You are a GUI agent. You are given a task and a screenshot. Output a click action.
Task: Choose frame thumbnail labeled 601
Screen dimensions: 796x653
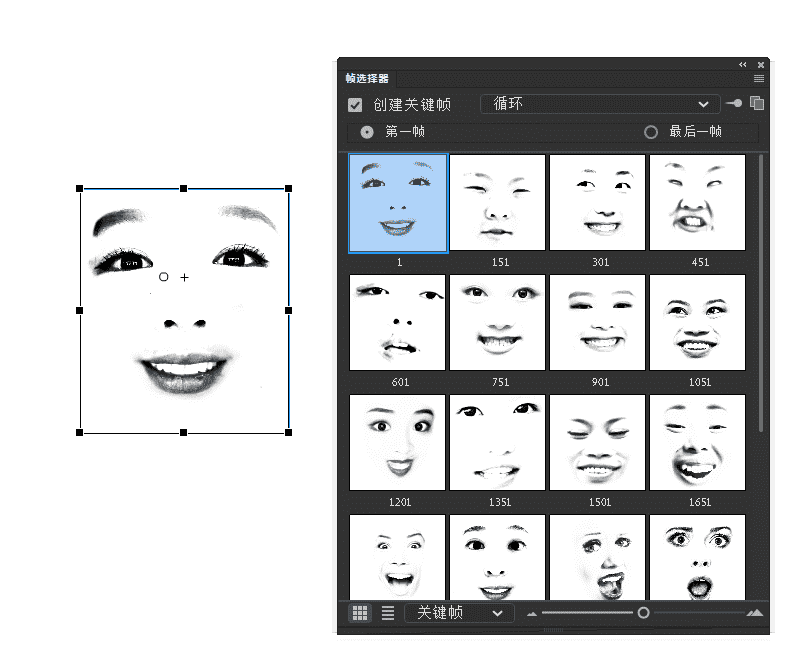coord(397,322)
